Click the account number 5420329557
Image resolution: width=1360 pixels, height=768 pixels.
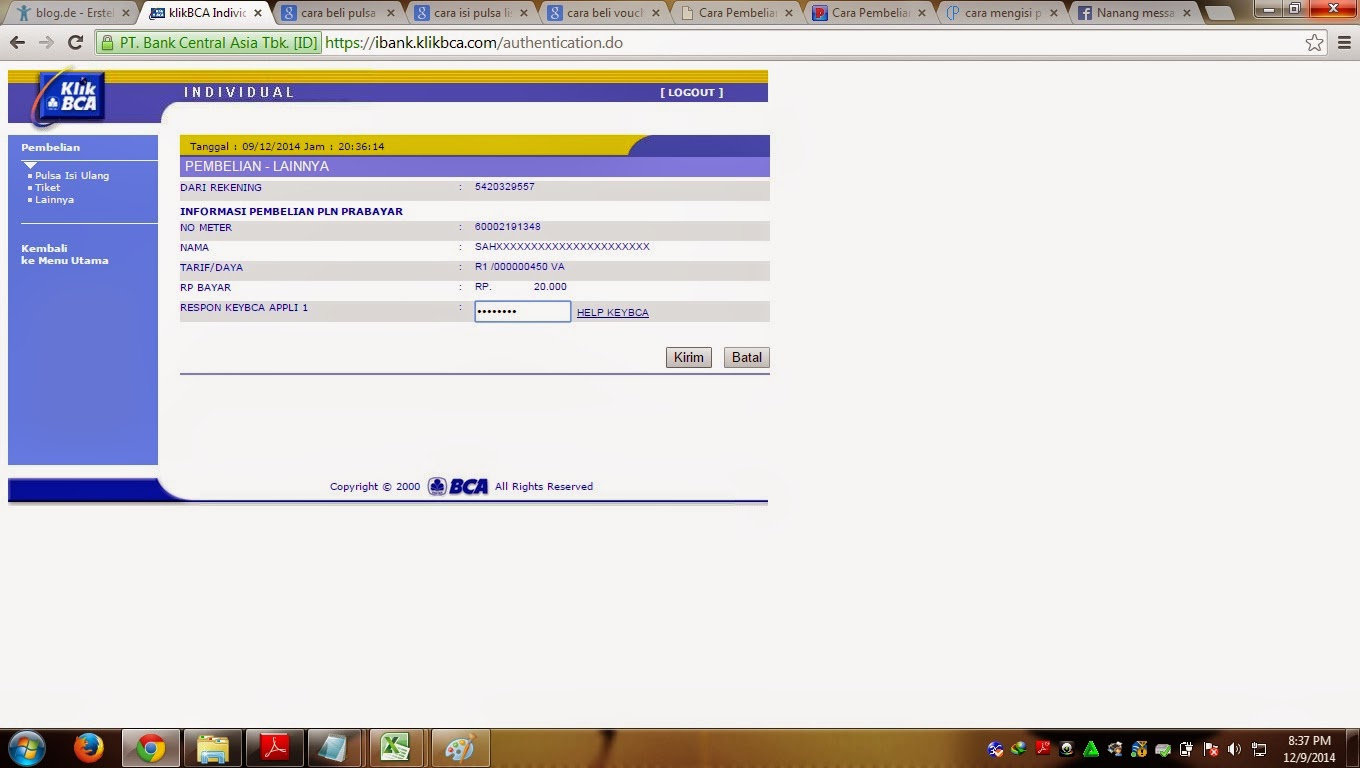(505, 187)
